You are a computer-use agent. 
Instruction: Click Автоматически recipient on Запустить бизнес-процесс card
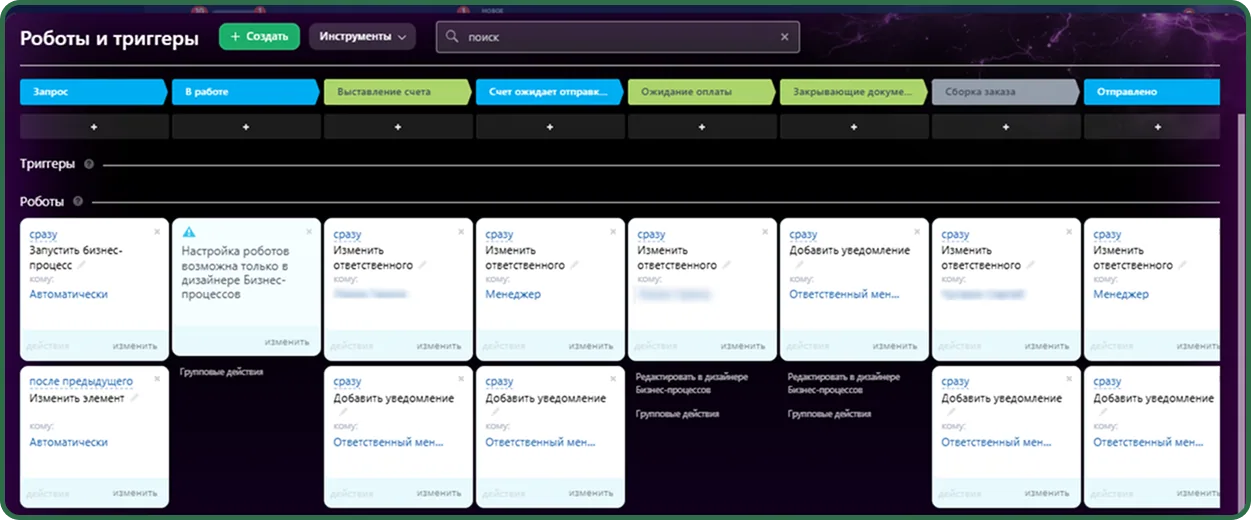pos(68,294)
